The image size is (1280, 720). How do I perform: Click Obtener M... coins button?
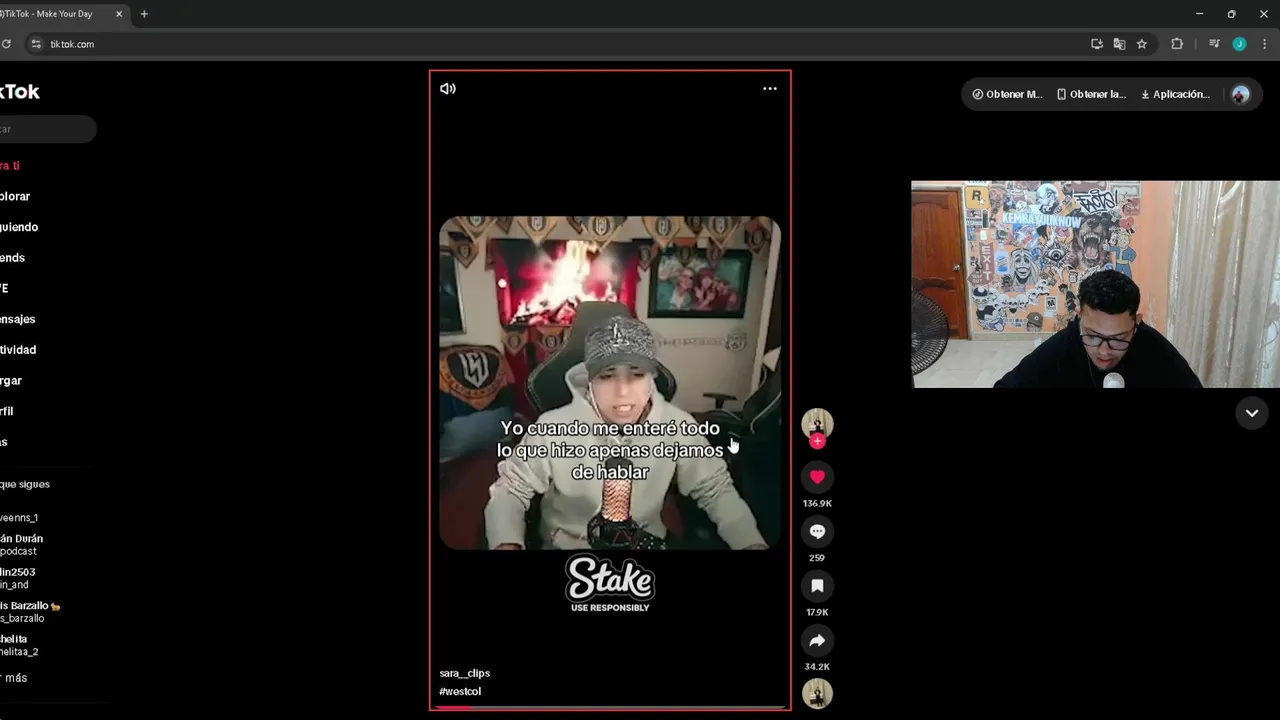[1007, 94]
